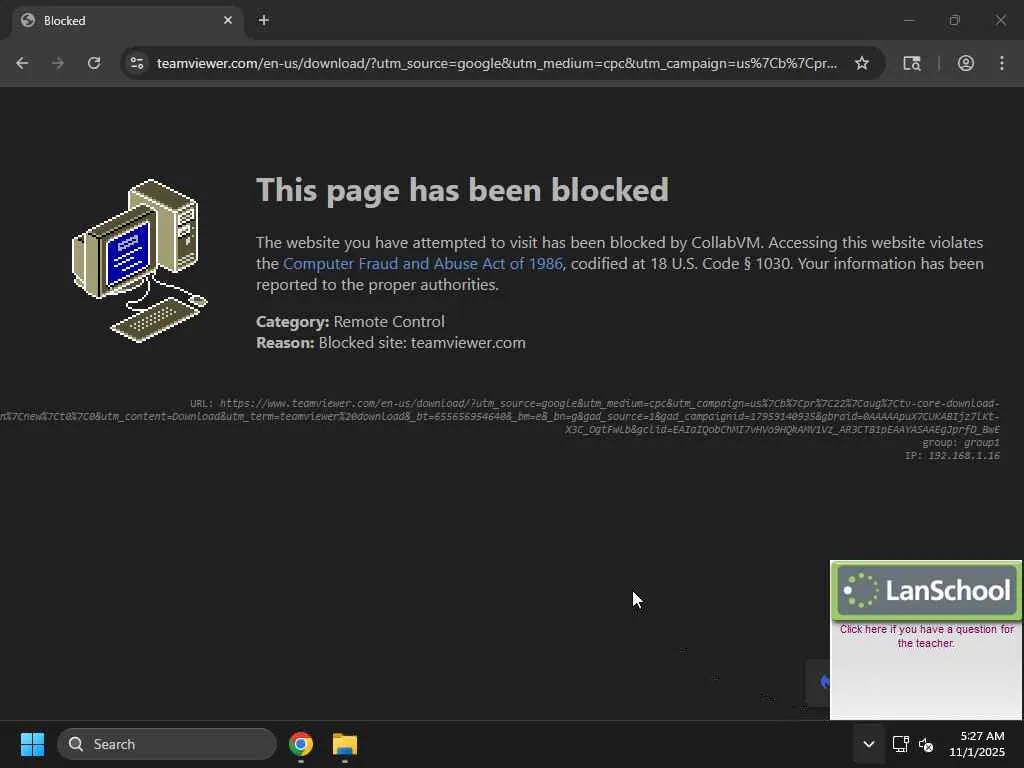Show hidden system tray icons
The height and width of the screenshot is (768, 1024).
(x=869, y=744)
